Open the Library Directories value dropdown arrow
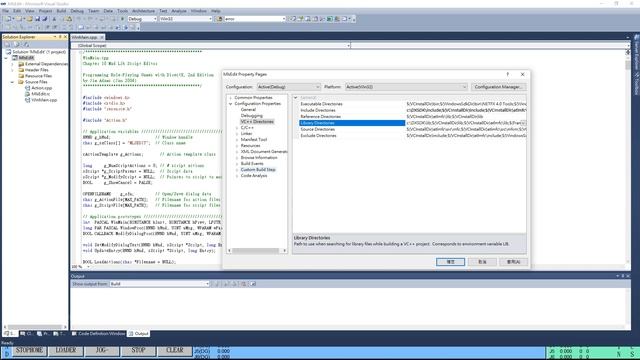 coord(523,123)
